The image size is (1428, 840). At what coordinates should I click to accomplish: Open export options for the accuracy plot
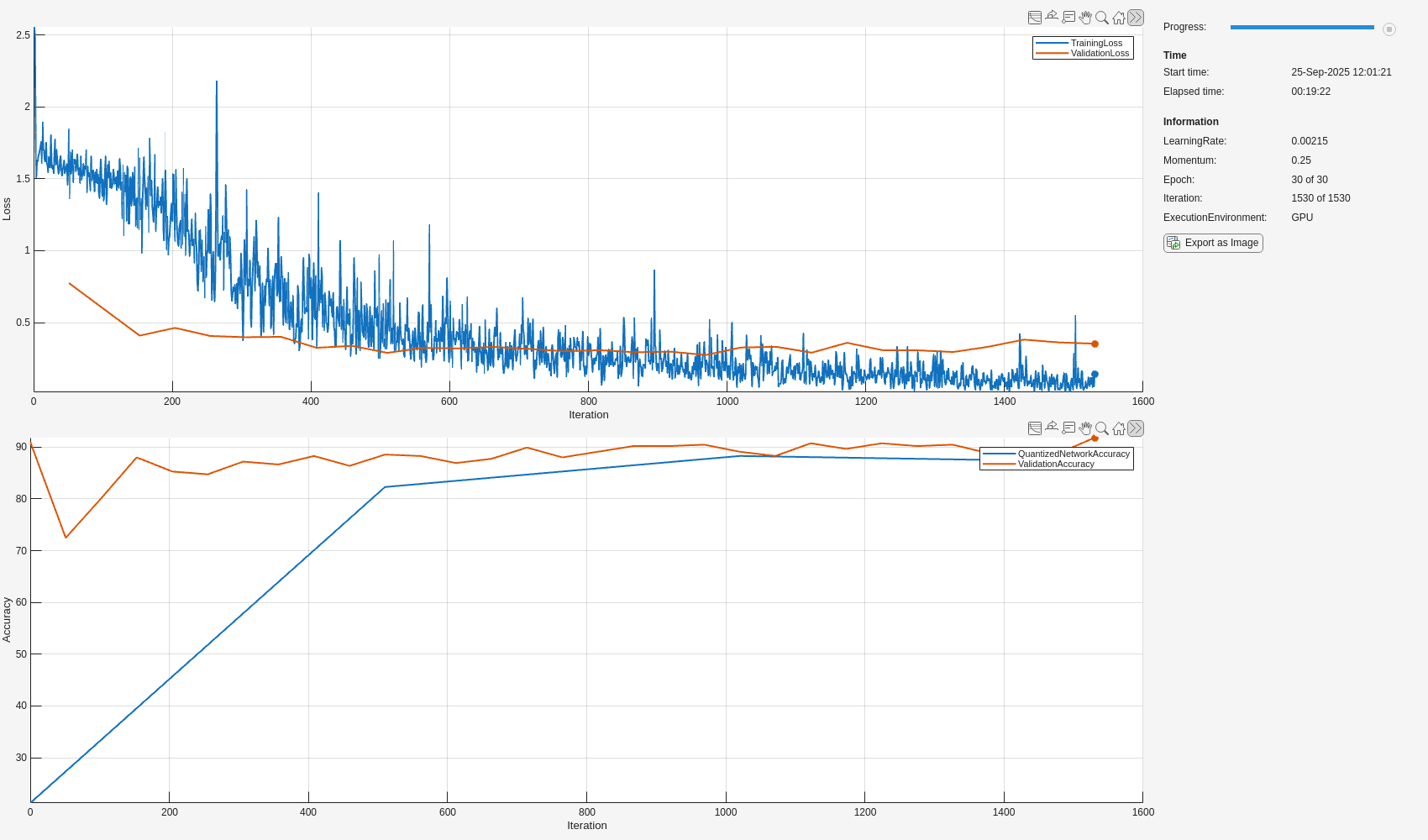1052,428
